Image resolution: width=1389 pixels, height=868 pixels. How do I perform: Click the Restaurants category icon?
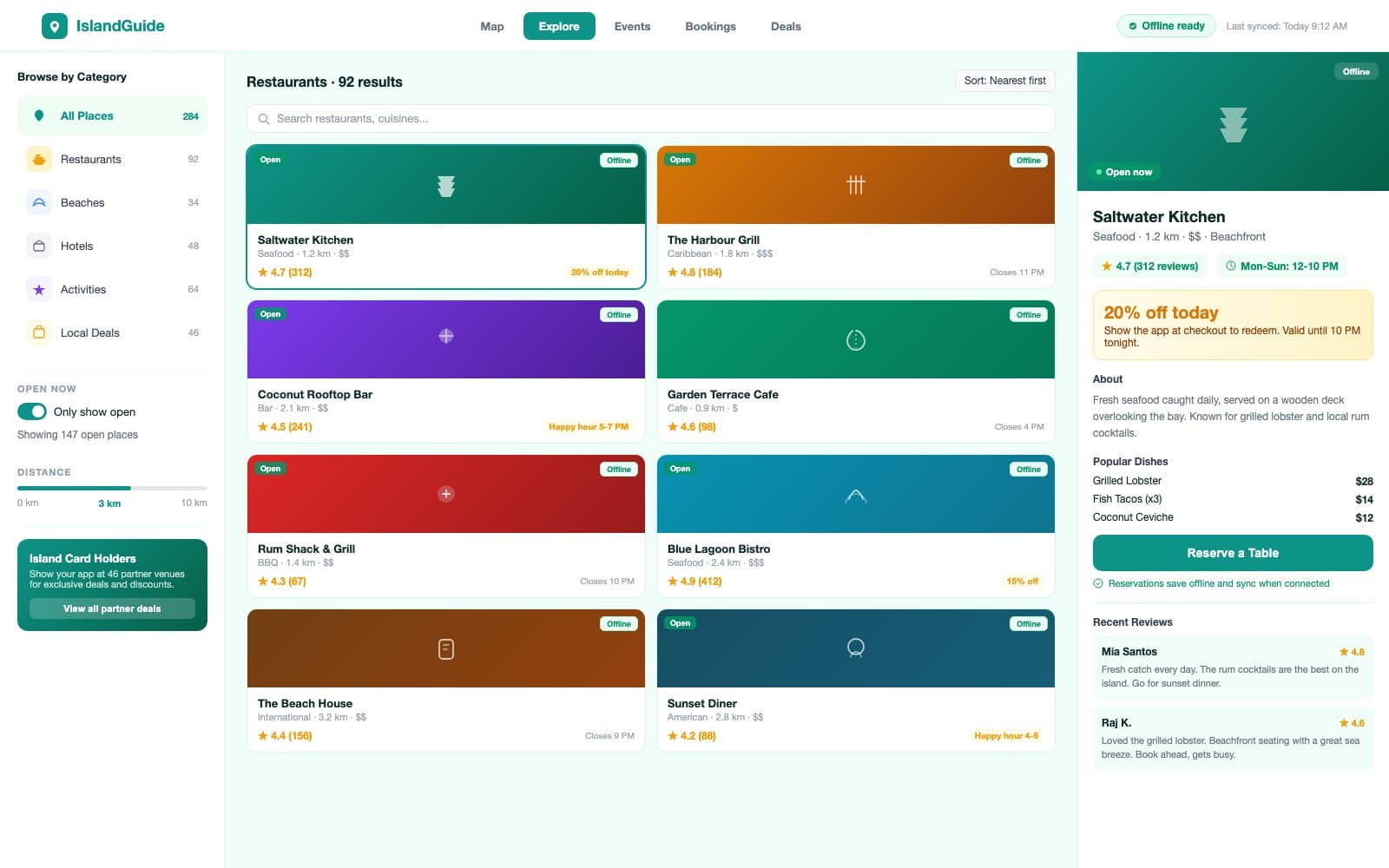[39, 159]
